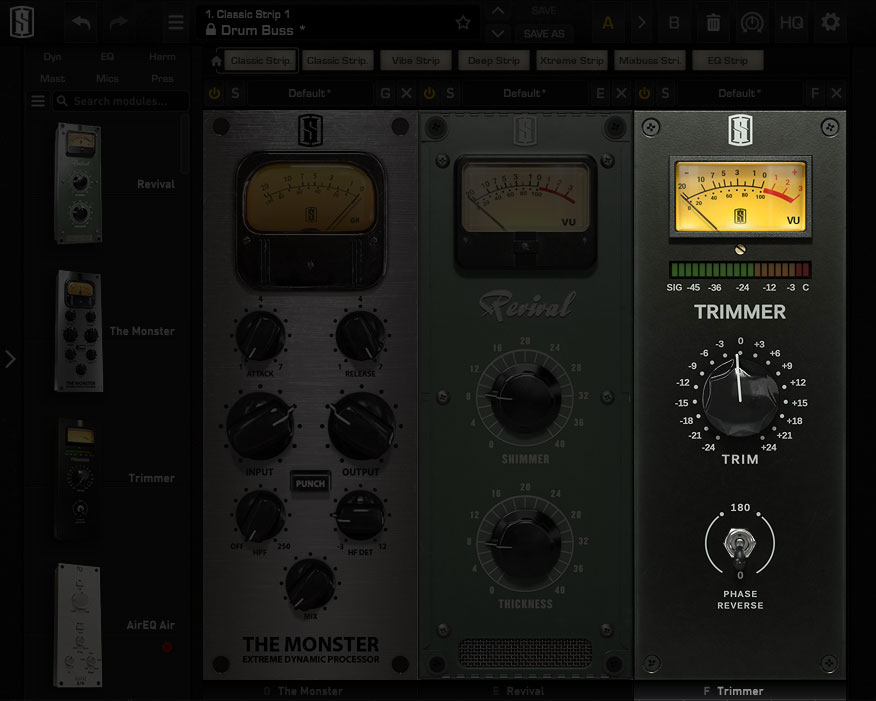Select the B slot for A/B comparison
Screen dimensions: 876x701
pyautogui.click(x=673, y=22)
